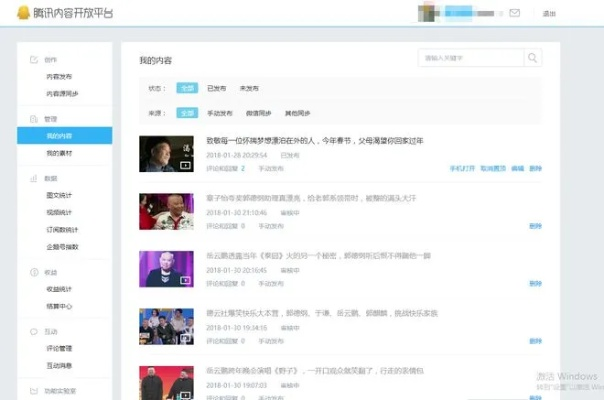
Task: Click the 数据 section chart icon
Action: click(x=34, y=178)
